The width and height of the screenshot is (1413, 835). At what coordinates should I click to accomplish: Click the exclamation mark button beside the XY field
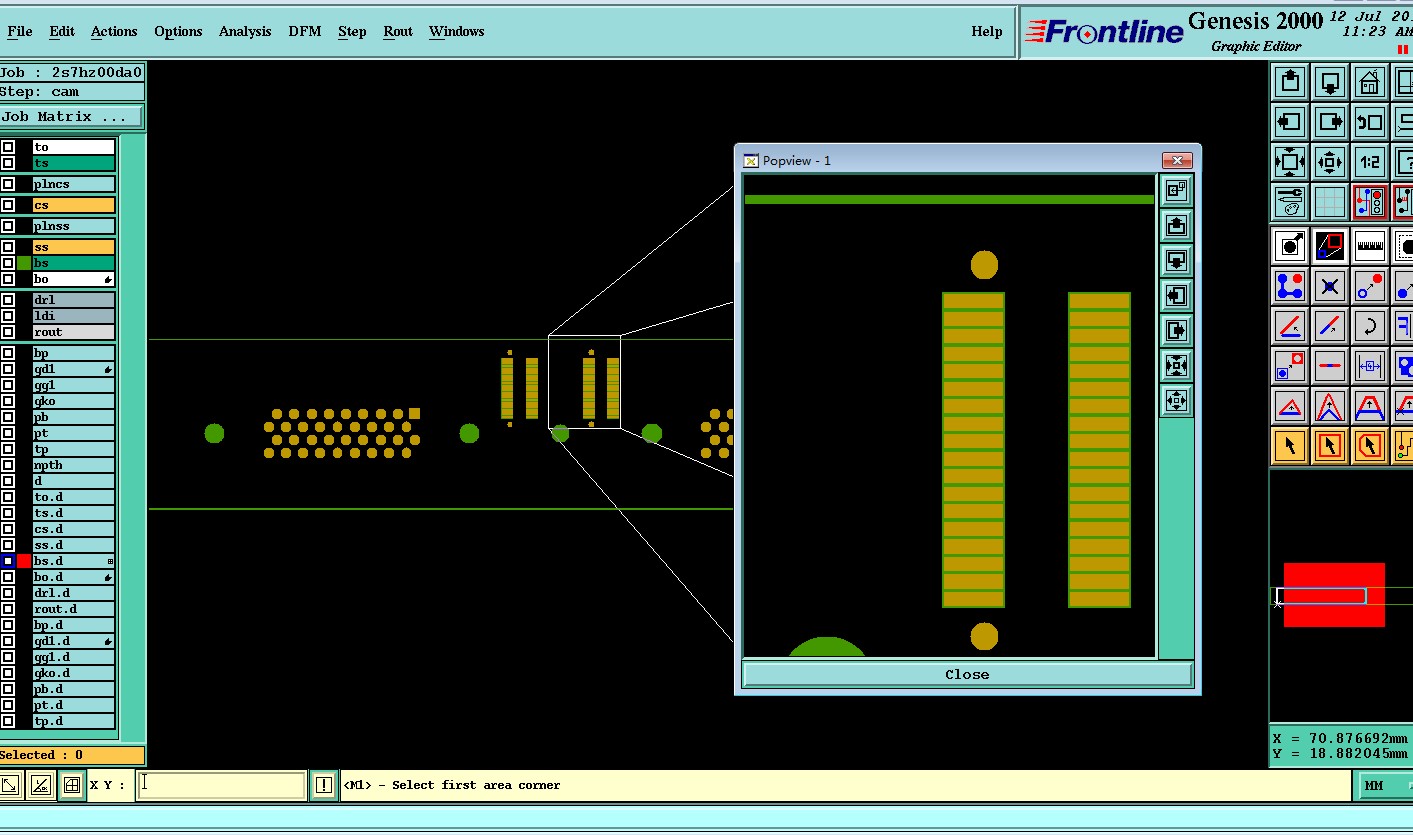pos(324,785)
